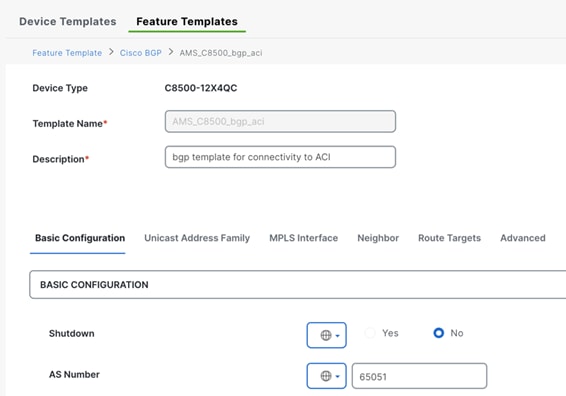Click the C8500-12X4QC device type value
The width and height of the screenshot is (566, 396).
201,88
